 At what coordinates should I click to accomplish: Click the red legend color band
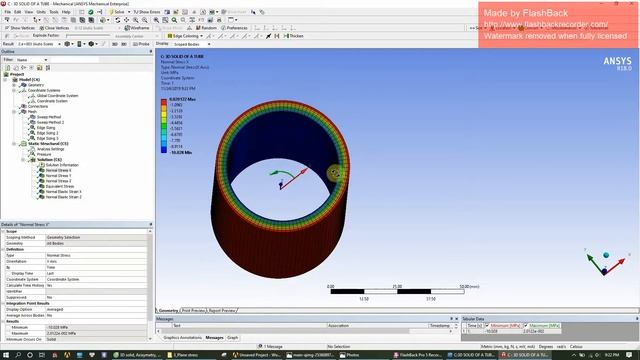pos(164,102)
